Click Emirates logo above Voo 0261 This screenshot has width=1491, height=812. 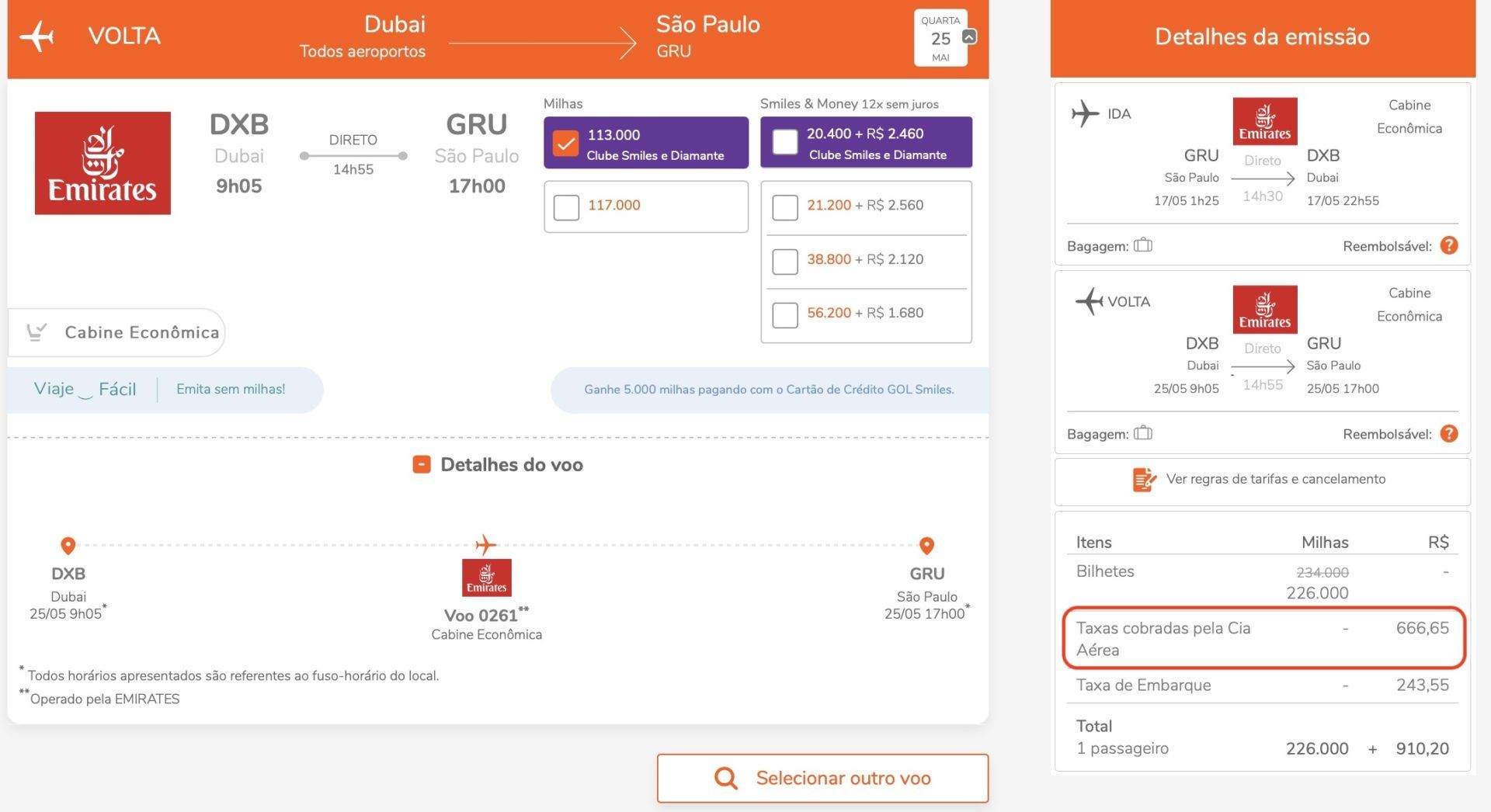point(487,578)
